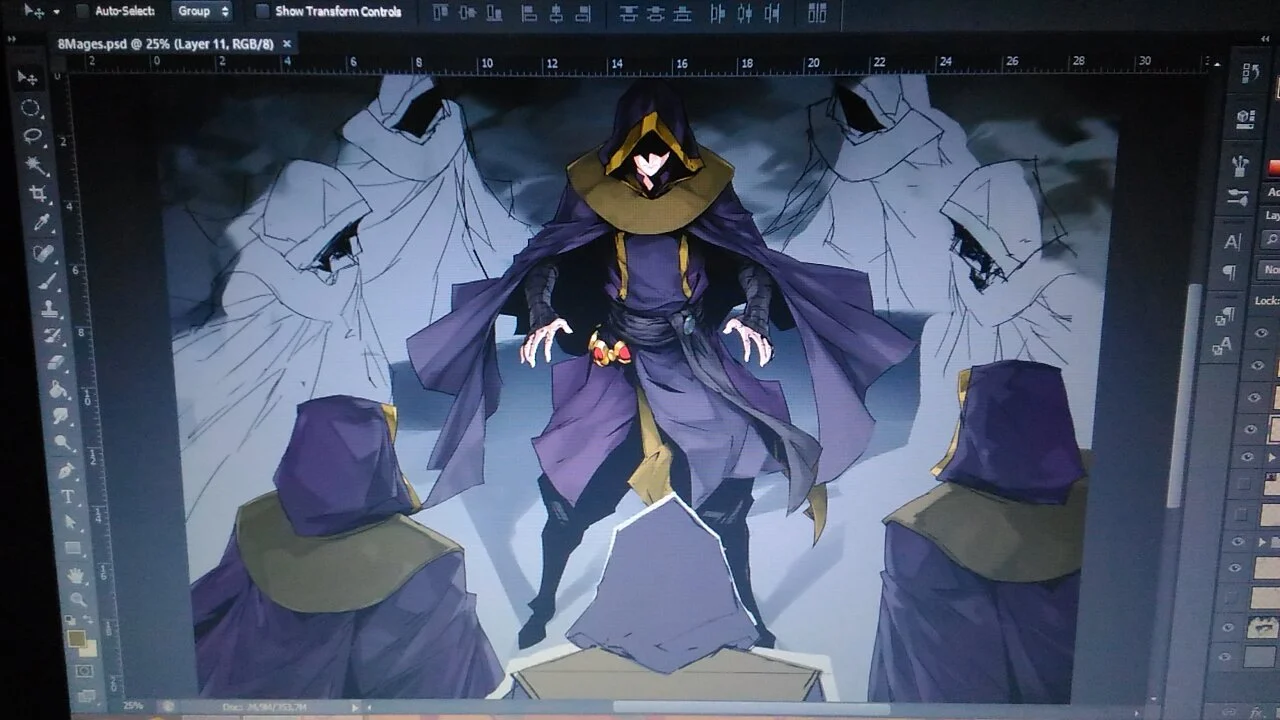Open the layer blend mode dropdown
Viewport: 1280px width, 720px height.
click(x=1270, y=269)
